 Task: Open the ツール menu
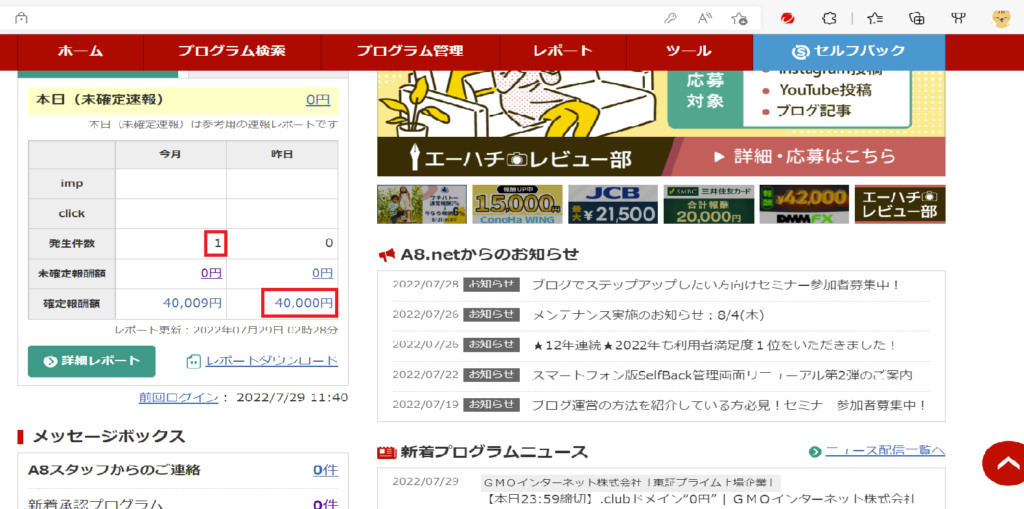pyautogui.click(x=689, y=52)
